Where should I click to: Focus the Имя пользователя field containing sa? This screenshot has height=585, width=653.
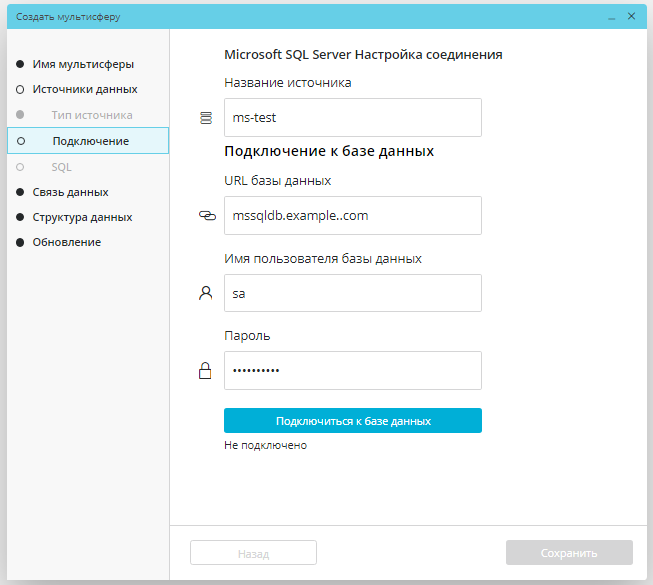coord(353,293)
